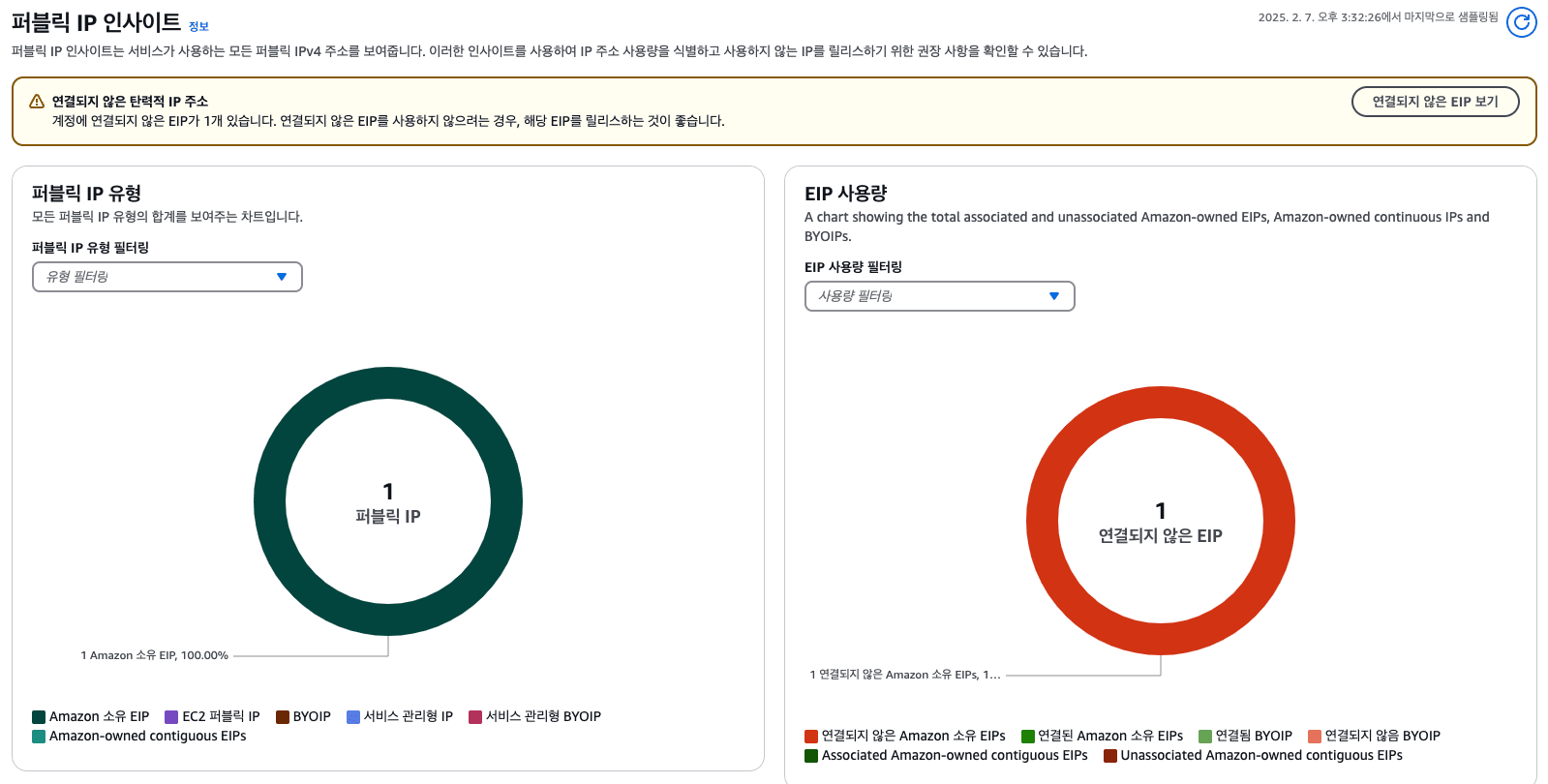
Task: Click the 퍼블릭 IP 인사이트 page title
Action: tap(96, 22)
